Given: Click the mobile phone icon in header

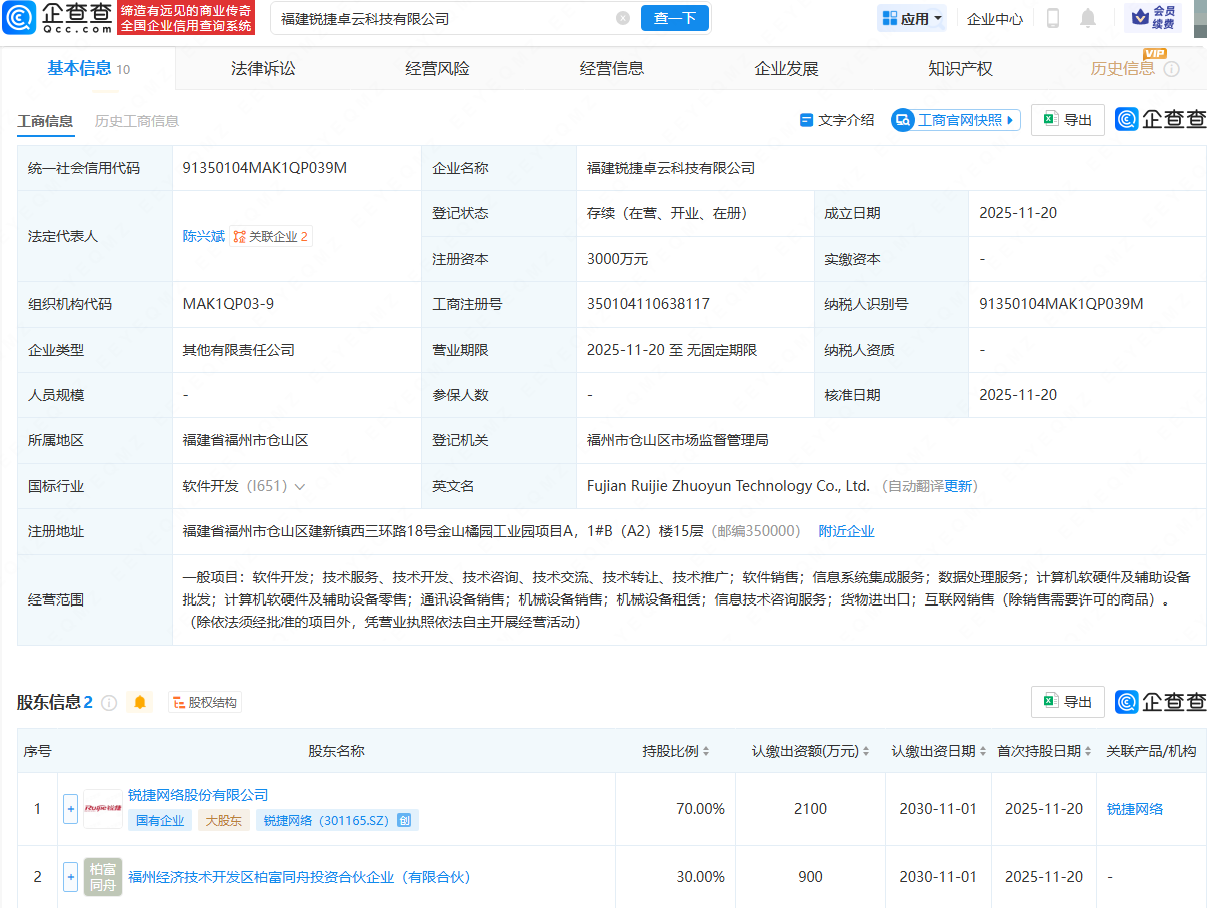Looking at the screenshot, I should [1053, 18].
